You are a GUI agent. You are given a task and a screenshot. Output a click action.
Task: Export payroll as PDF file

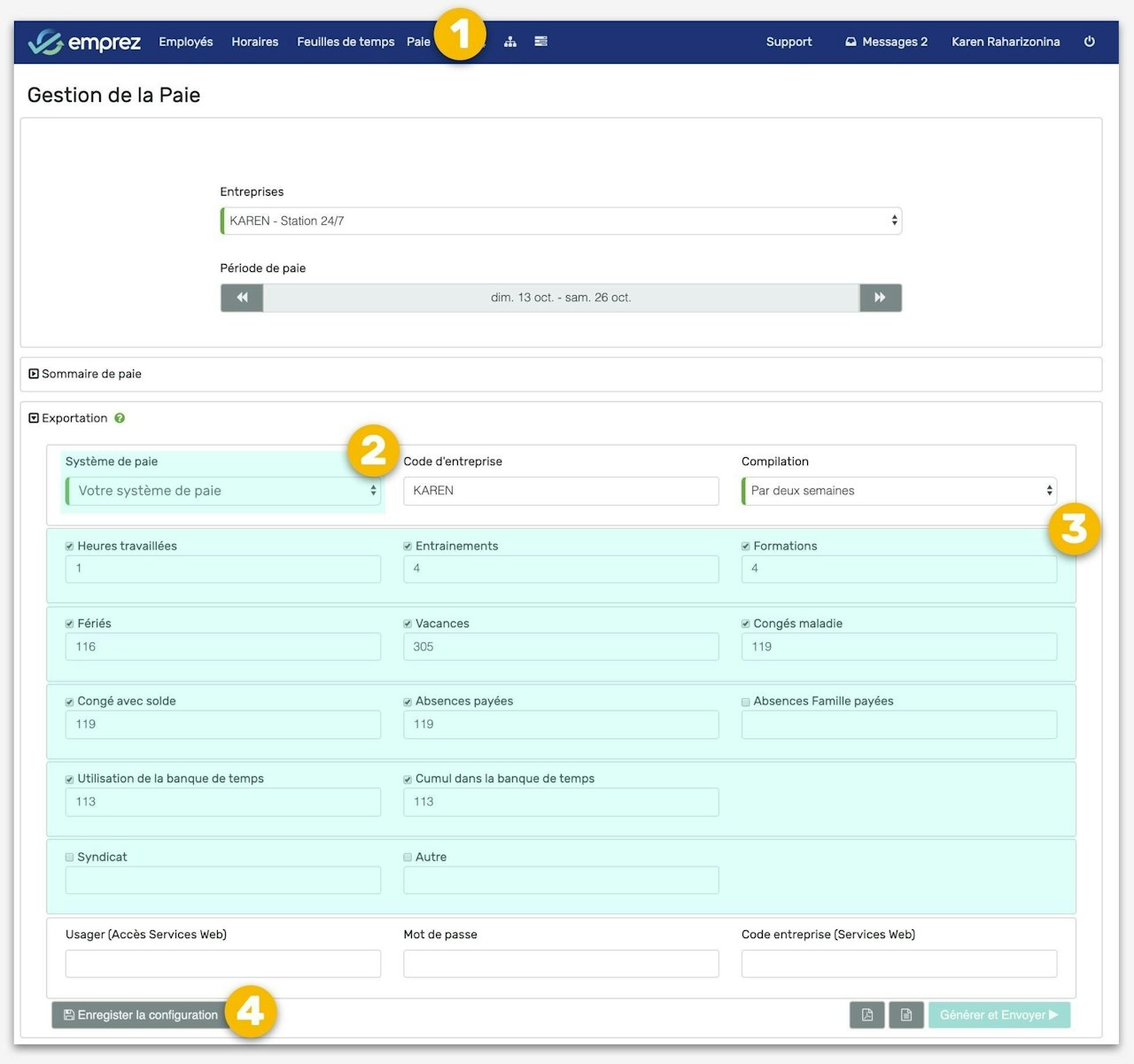click(x=866, y=1015)
